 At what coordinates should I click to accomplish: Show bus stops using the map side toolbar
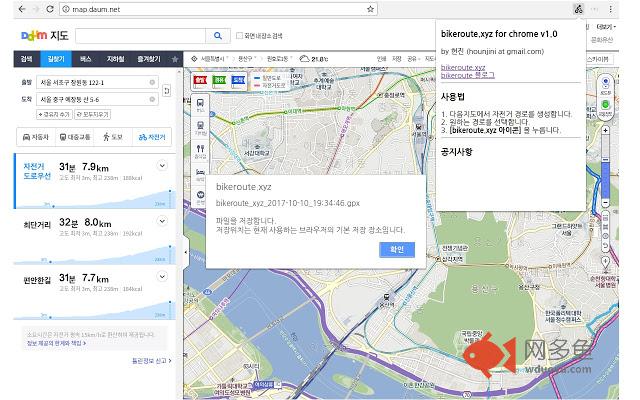[200, 105]
